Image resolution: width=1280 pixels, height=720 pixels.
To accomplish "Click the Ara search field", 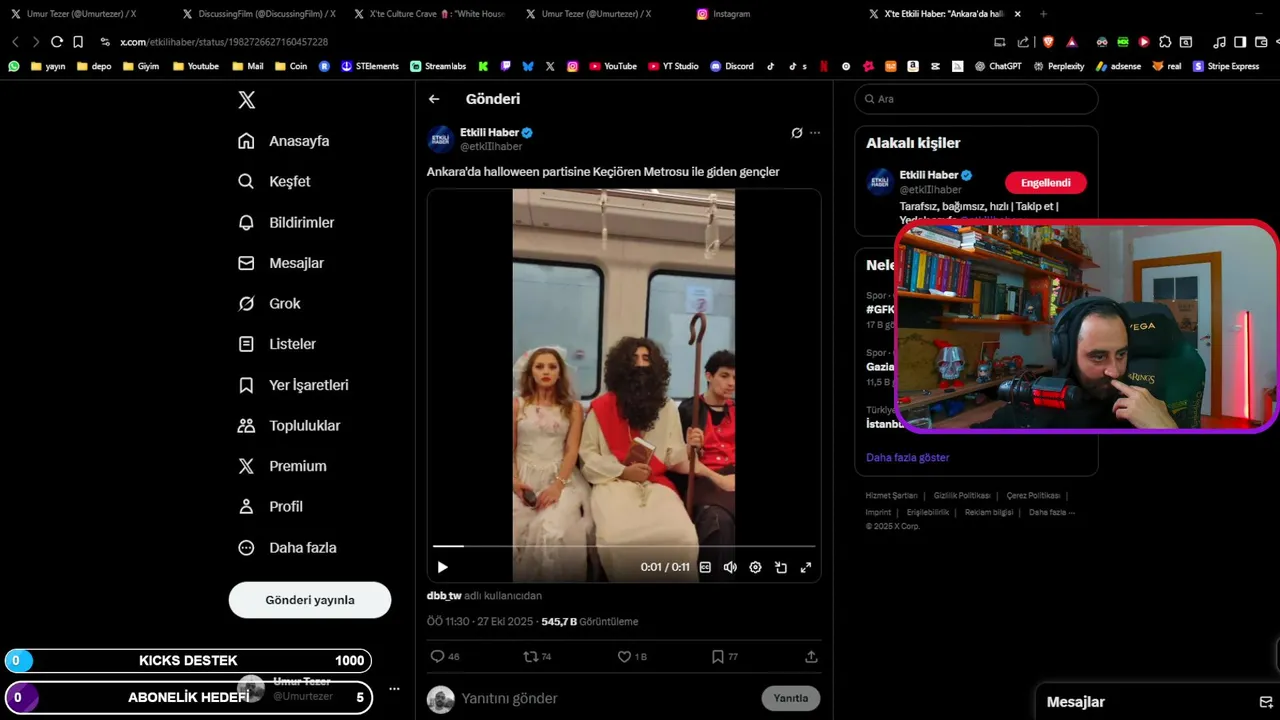I will (976, 99).
